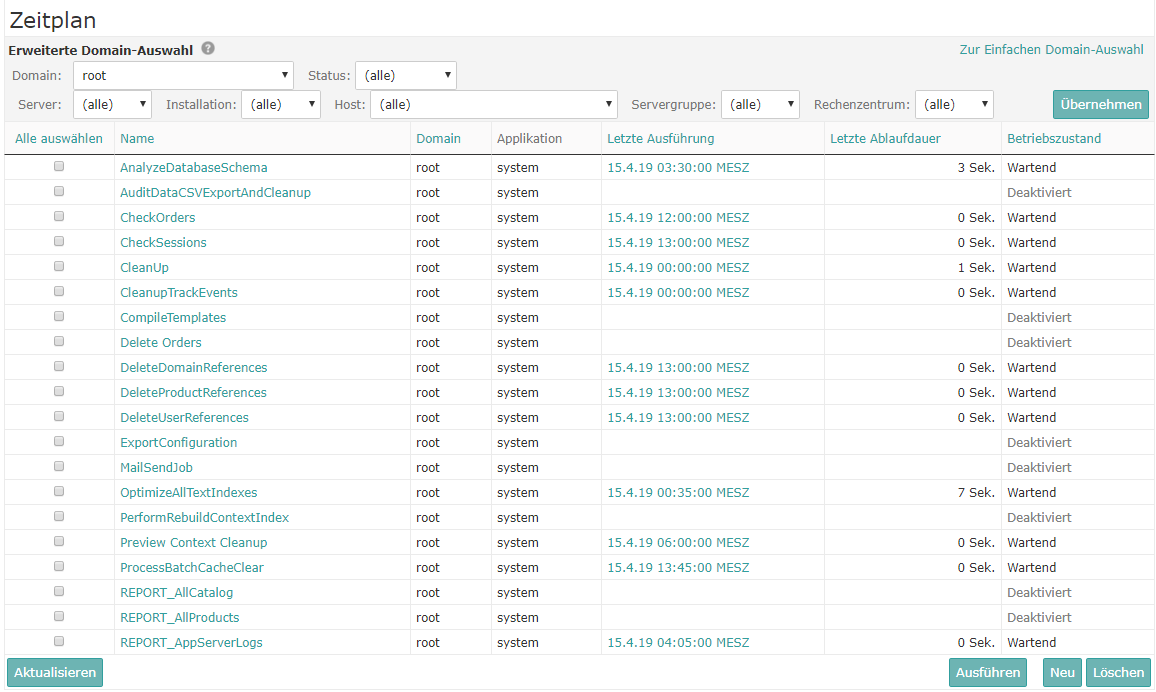Expand the Status dropdown
Viewport: 1156px width, 692px height.
[405, 75]
